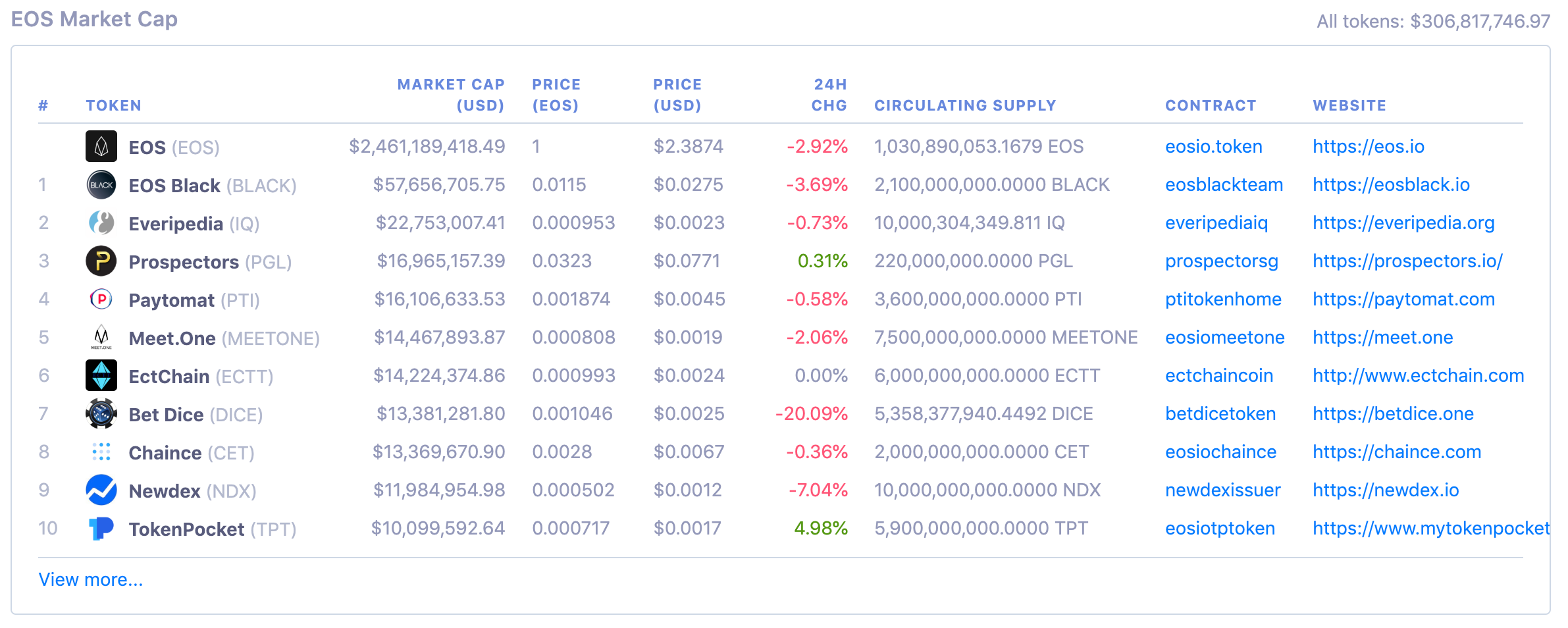1568x628 pixels.
Task: Click the Prospectors (PGL) token name
Action: (x=210, y=262)
